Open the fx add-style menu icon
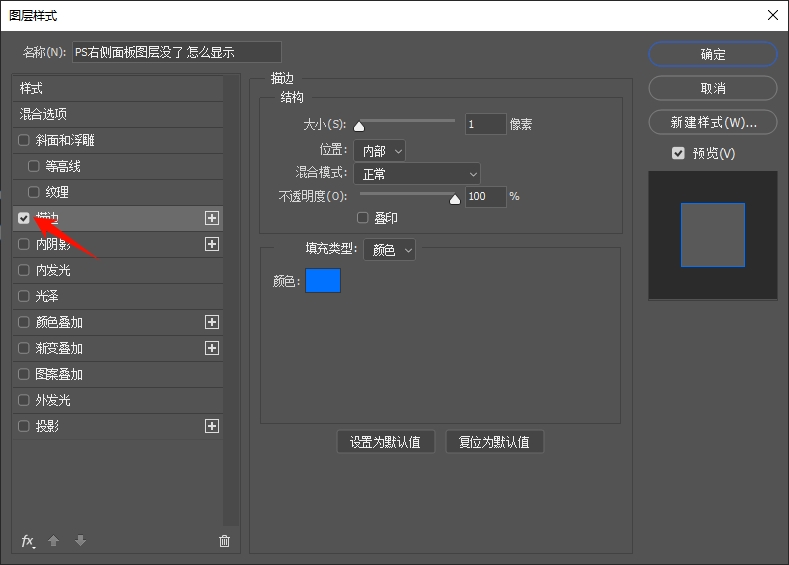Screen dimensions: 789x565 pyautogui.click(x=28, y=541)
